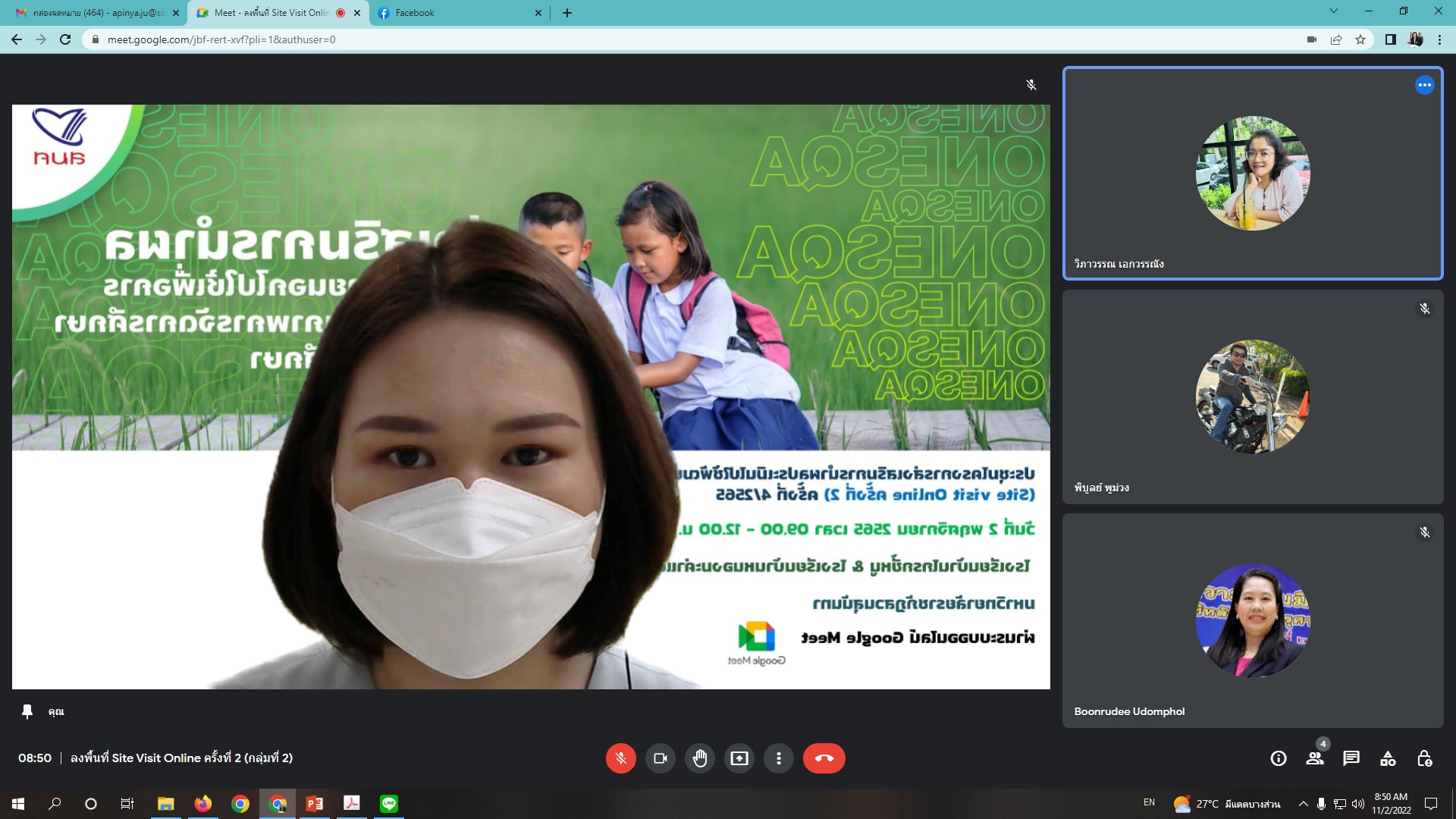Unmute the microphone in the call bar
This screenshot has height=819, width=1456.
(620, 758)
